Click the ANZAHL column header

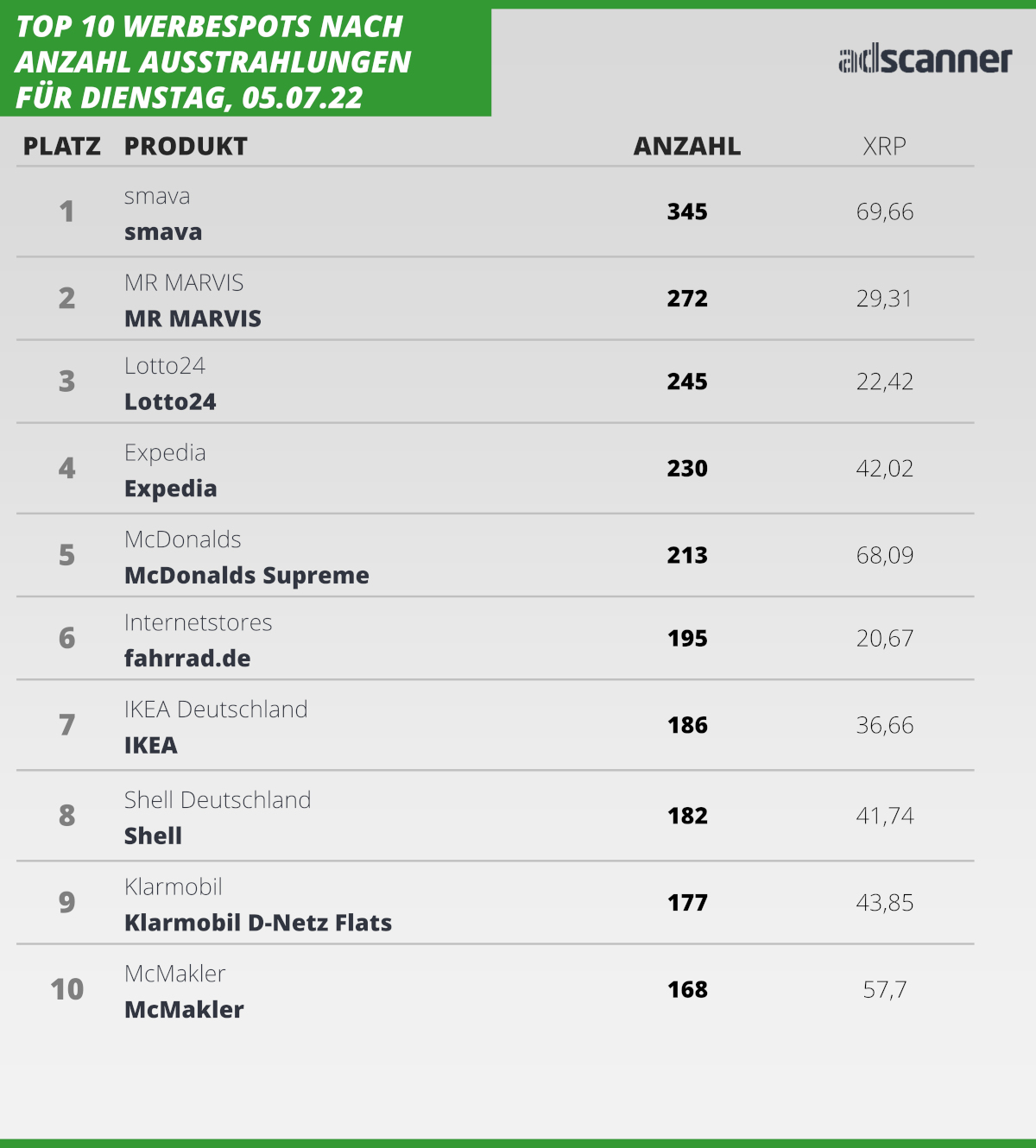[687, 147]
